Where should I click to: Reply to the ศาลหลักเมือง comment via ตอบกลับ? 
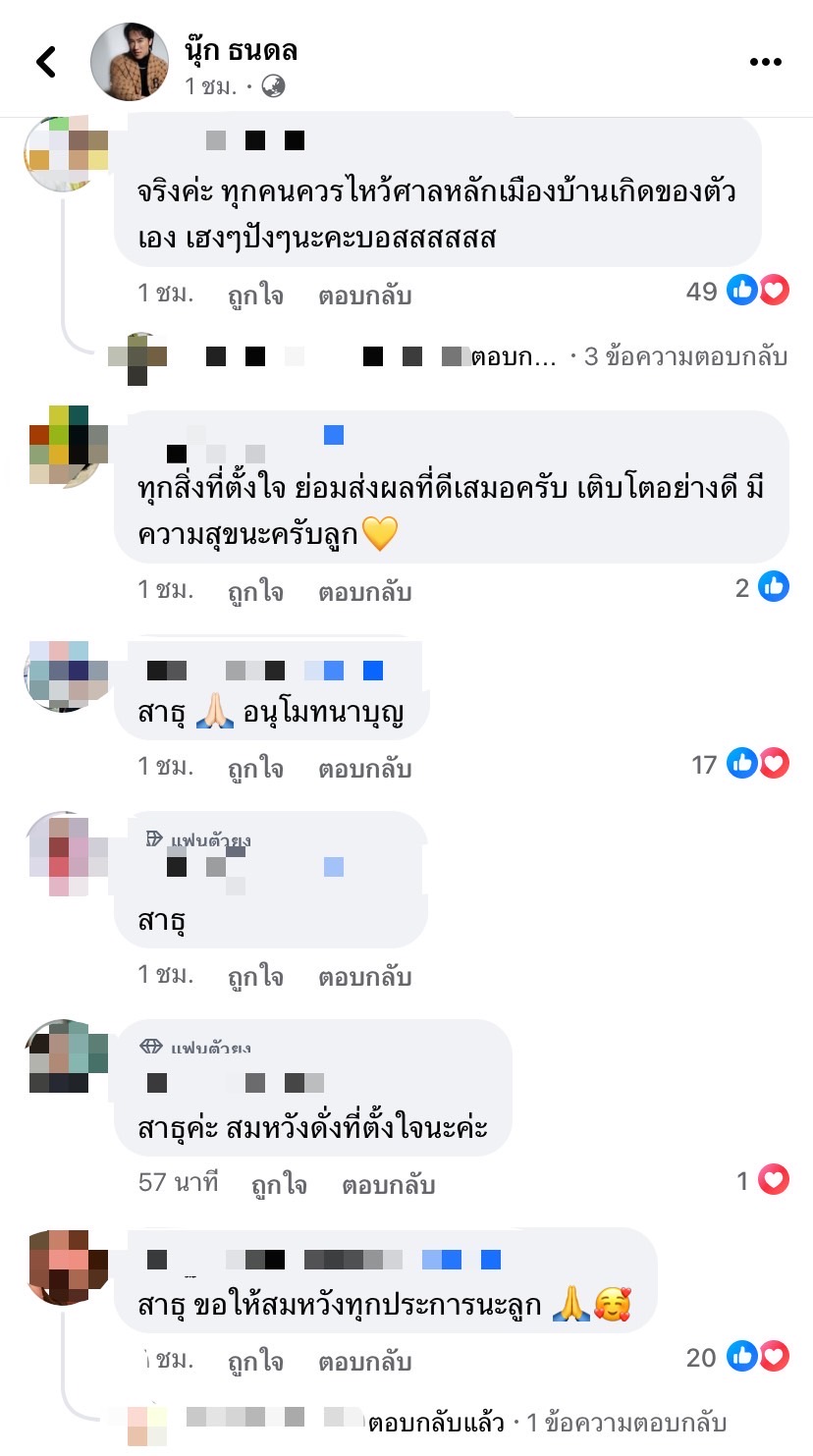[364, 295]
